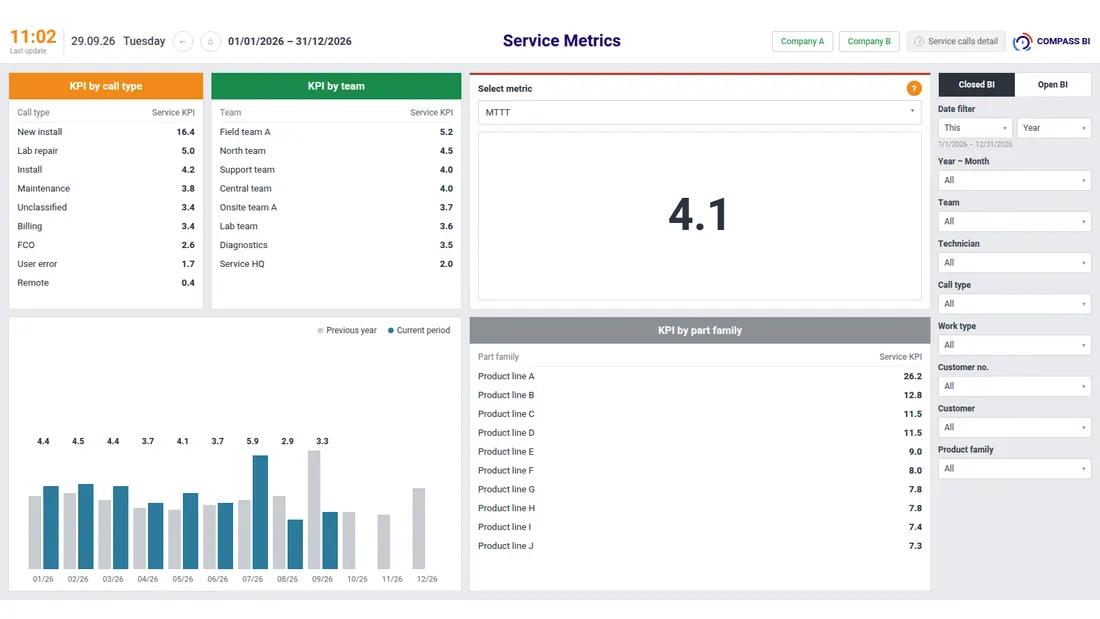This screenshot has height=619, width=1100.
Task: Select the New install call type row
Action: (106, 132)
